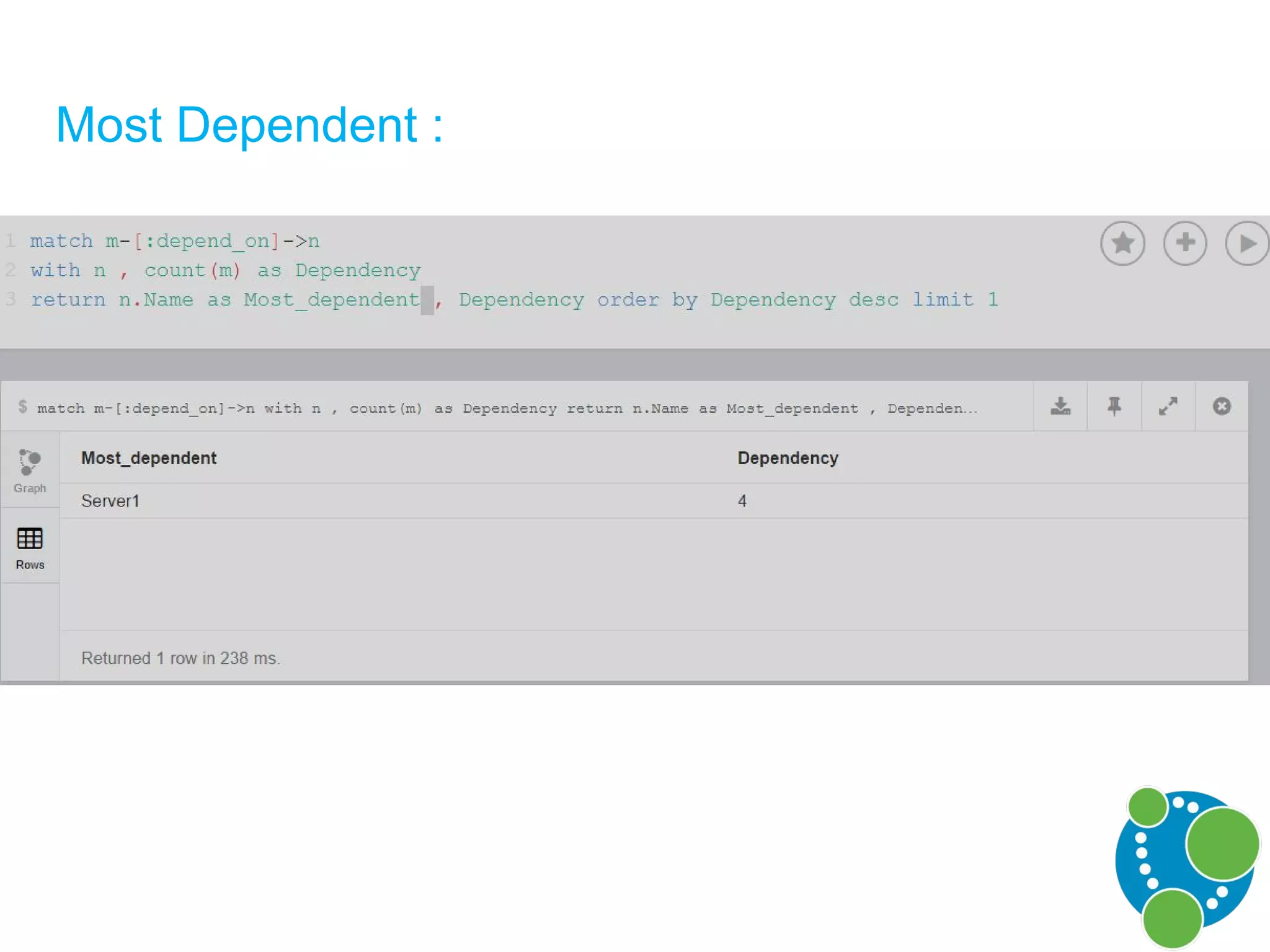The height and width of the screenshot is (952, 1270).
Task: Pin the result frame
Action: tap(1114, 407)
